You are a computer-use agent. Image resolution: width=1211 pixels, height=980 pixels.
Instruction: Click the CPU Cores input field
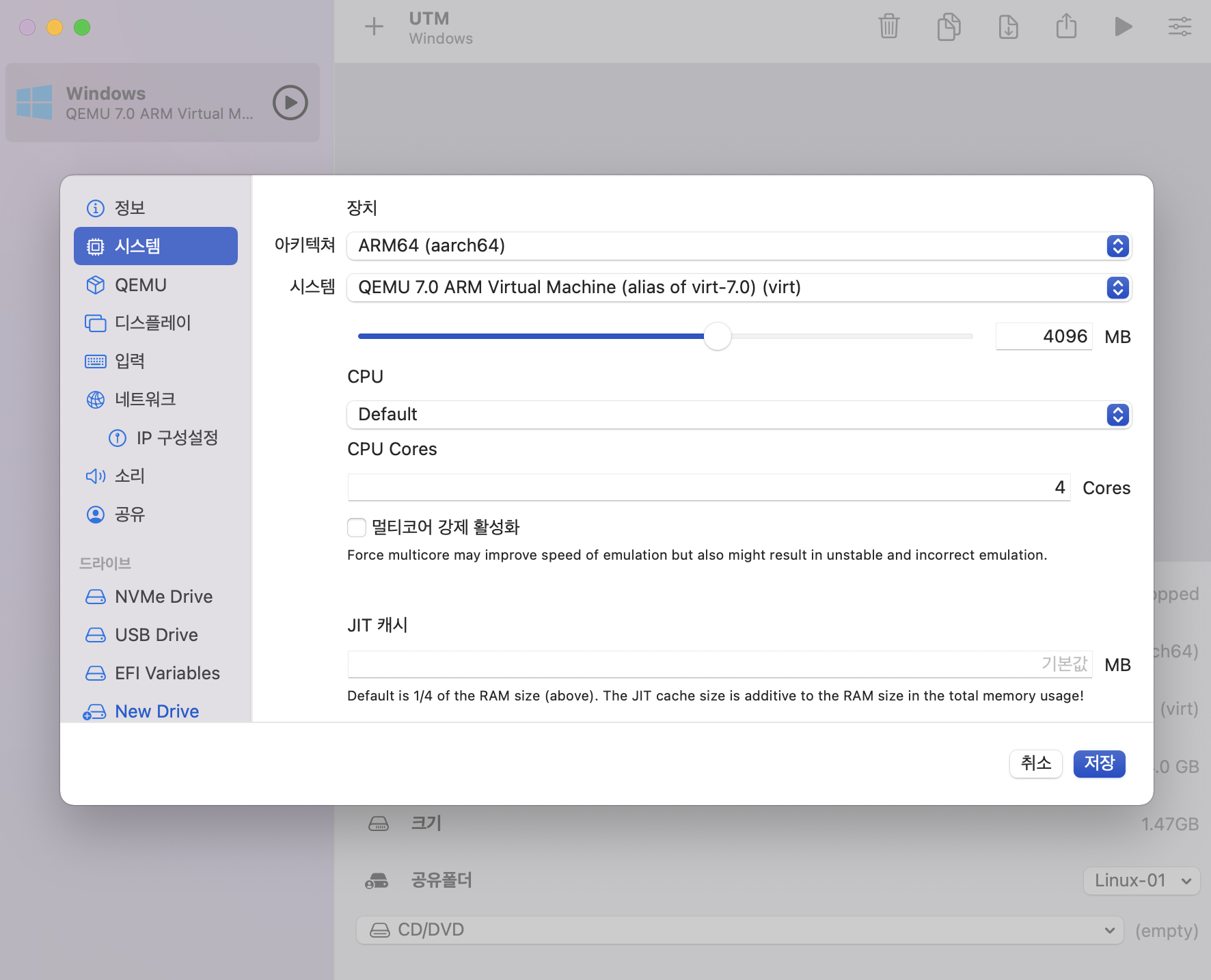point(709,487)
